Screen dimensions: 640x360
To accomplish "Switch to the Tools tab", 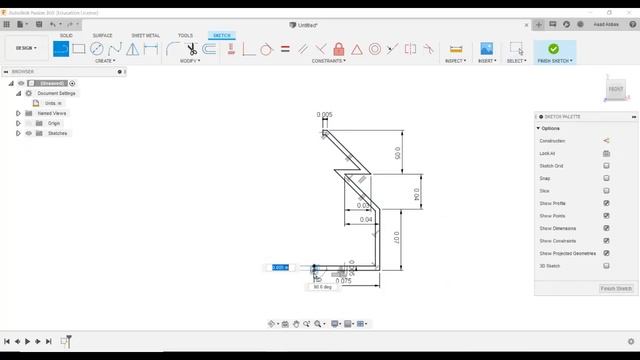I will coord(185,36).
